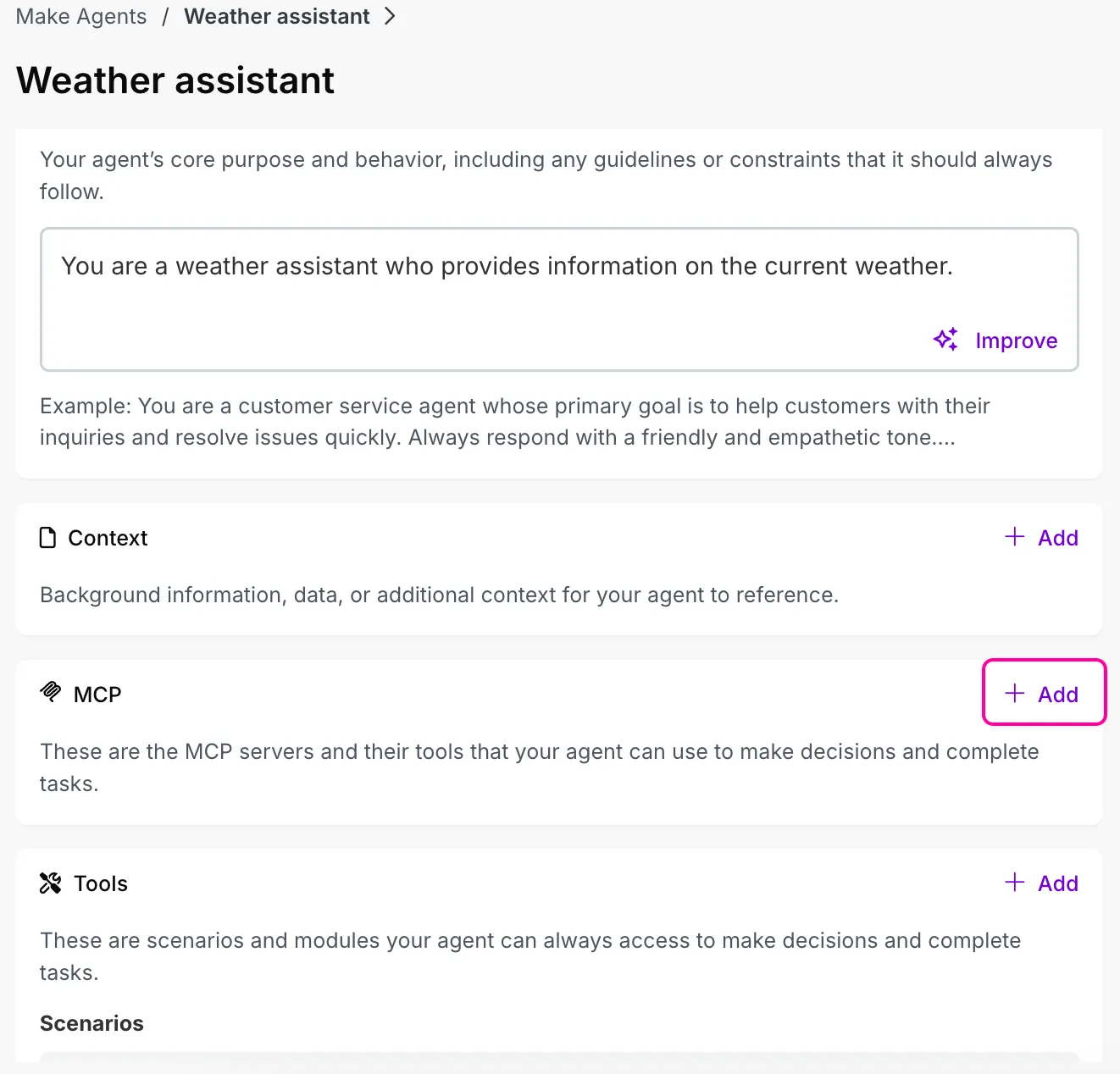Click the Tools wrench and screwdriver icon
This screenshot has width=1120, height=1074.
(51, 883)
